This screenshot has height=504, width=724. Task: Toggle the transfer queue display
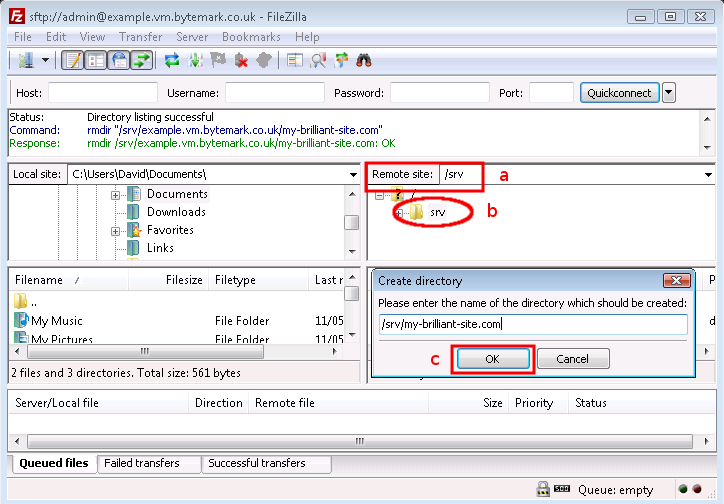[141, 60]
